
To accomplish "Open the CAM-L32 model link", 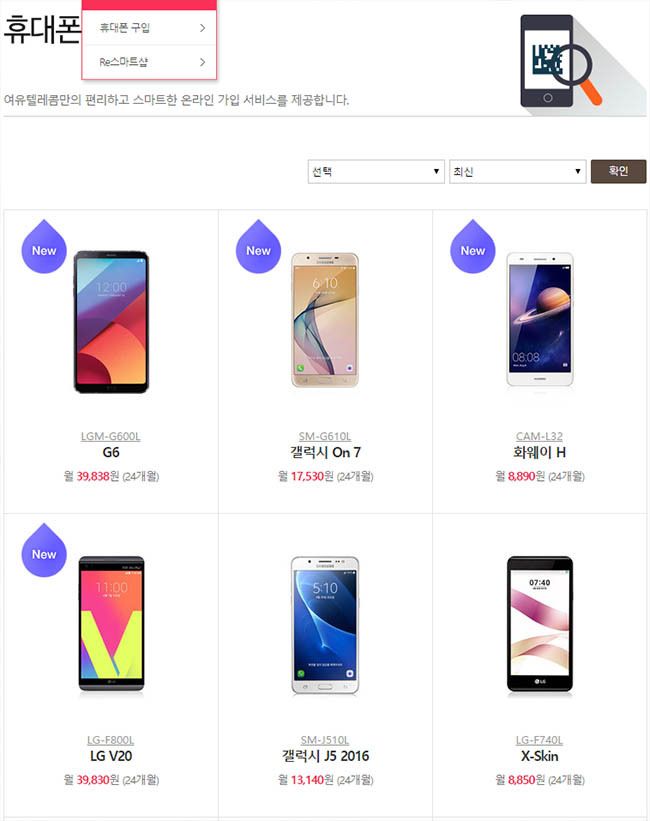I will tap(539, 436).
